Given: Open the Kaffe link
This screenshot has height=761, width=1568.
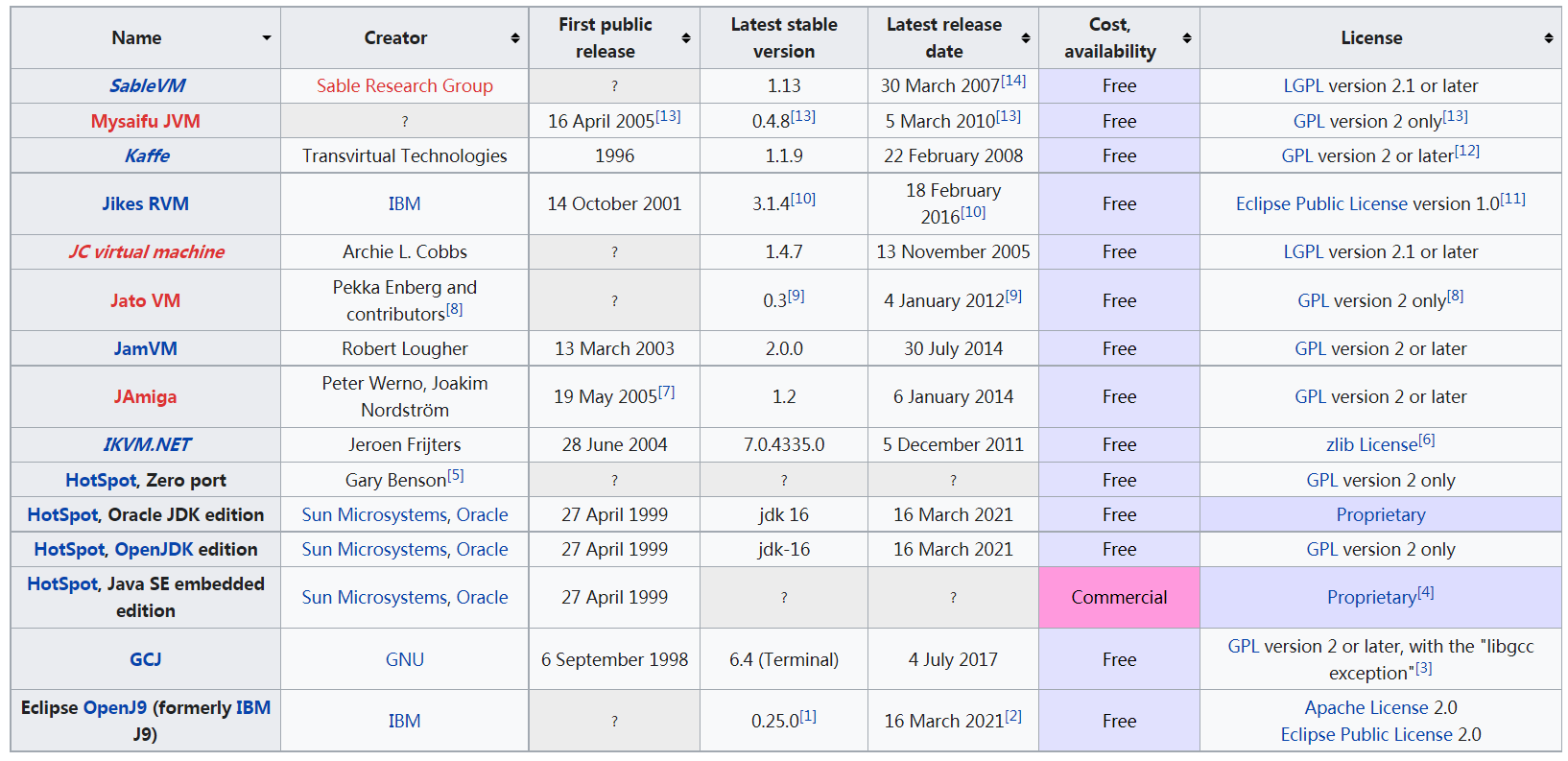Looking at the screenshot, I should click(x=147, y=155).
